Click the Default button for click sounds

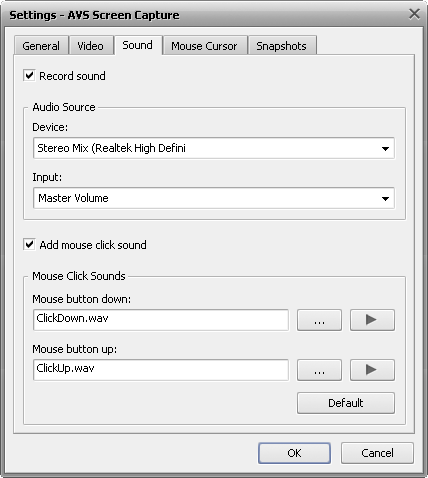(346, 403)
